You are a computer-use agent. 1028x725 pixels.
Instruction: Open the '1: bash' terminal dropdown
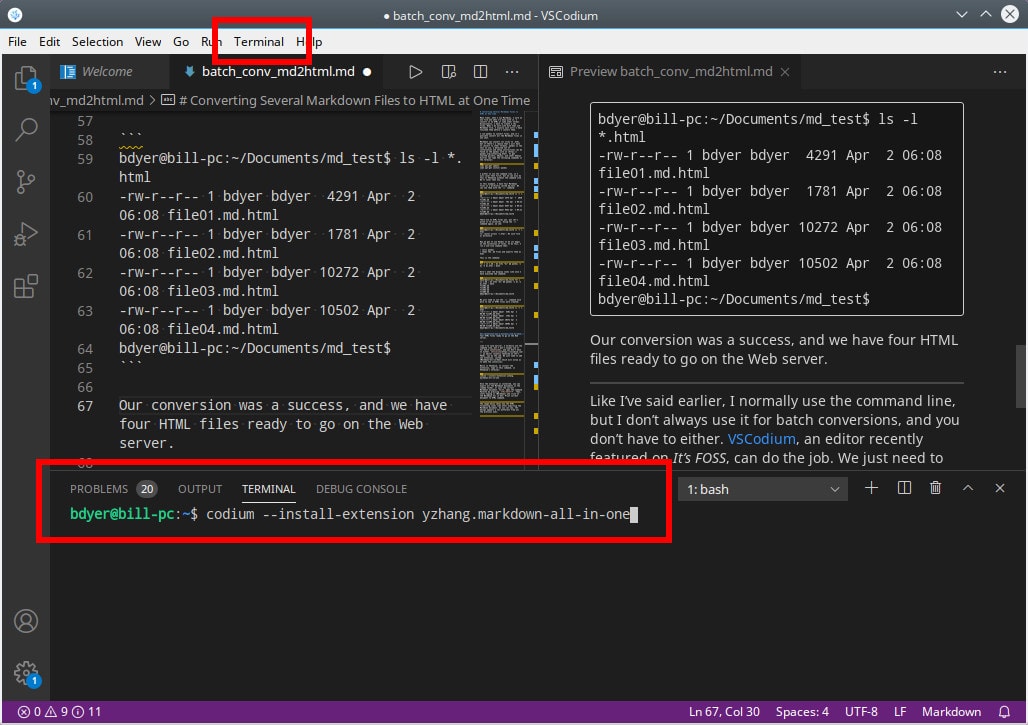[762, 489]
